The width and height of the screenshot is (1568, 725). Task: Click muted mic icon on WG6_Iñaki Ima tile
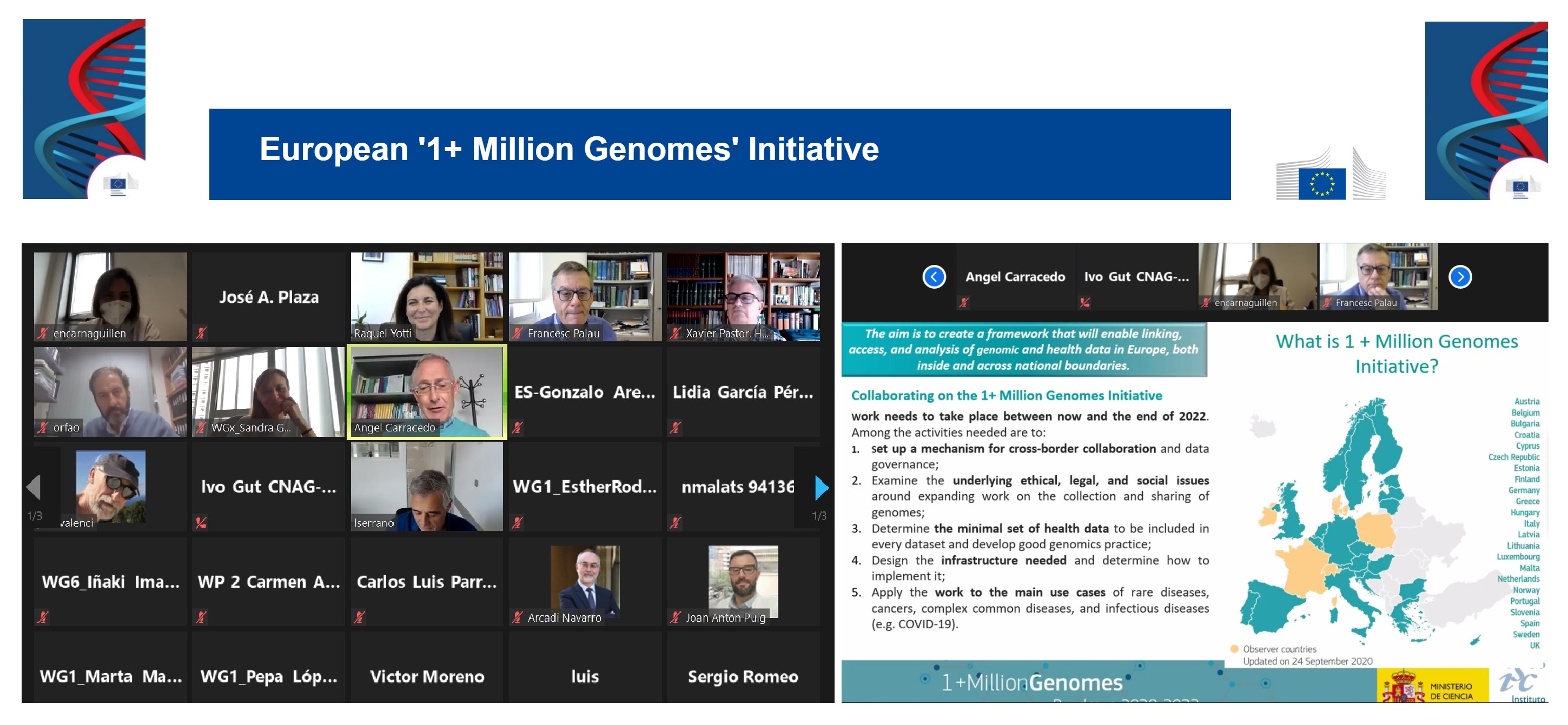[x=43, y=617]
